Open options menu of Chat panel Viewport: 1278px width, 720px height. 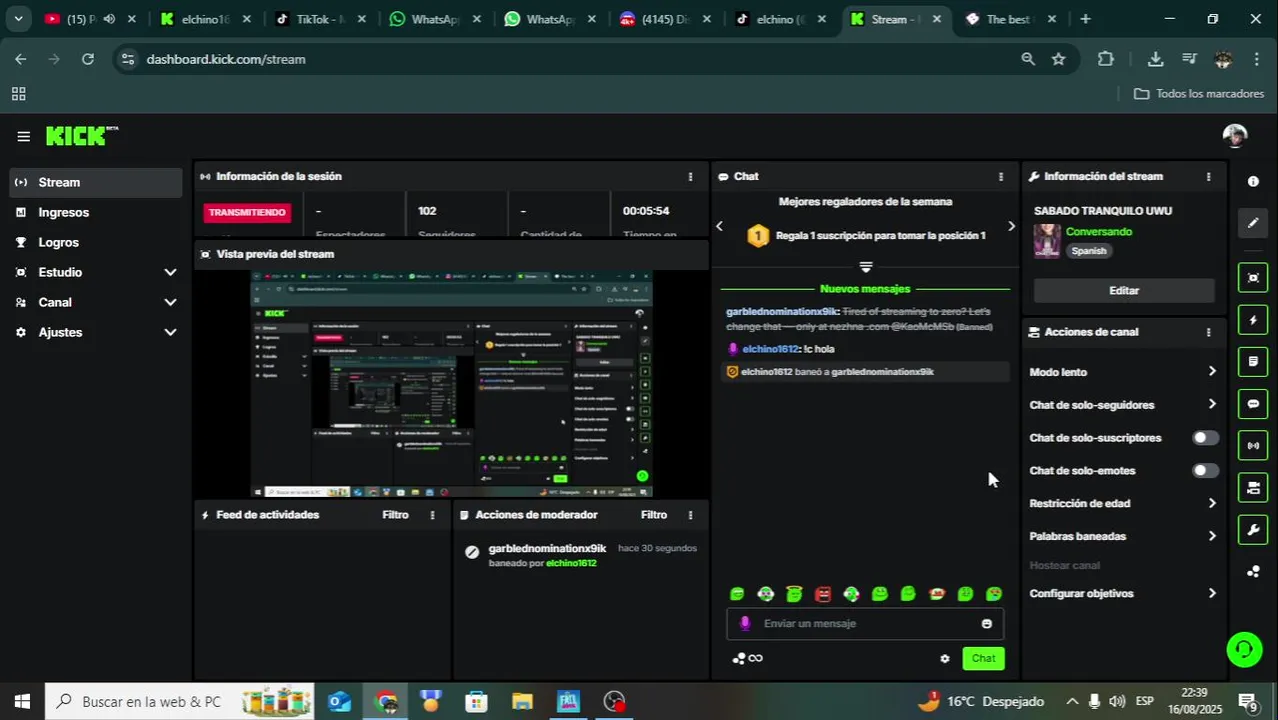pos(1001,176)
